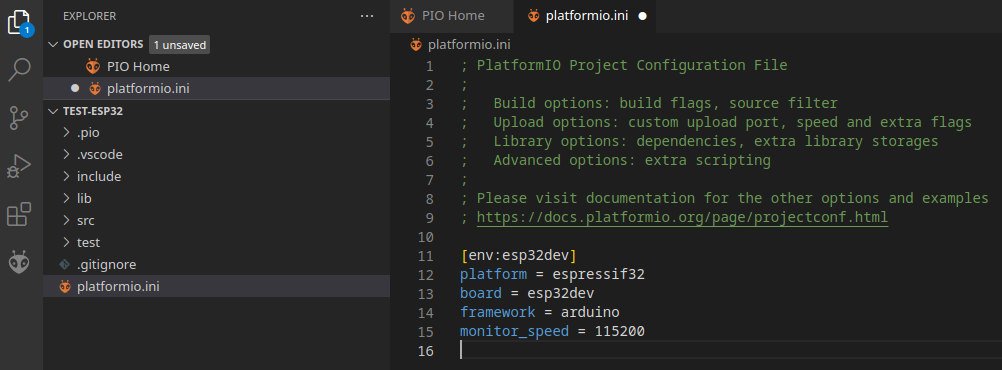The width and height of the screenshot is (1002, 370).
Task: Switch to the PIO Home tab
Action: pos(451,17)
